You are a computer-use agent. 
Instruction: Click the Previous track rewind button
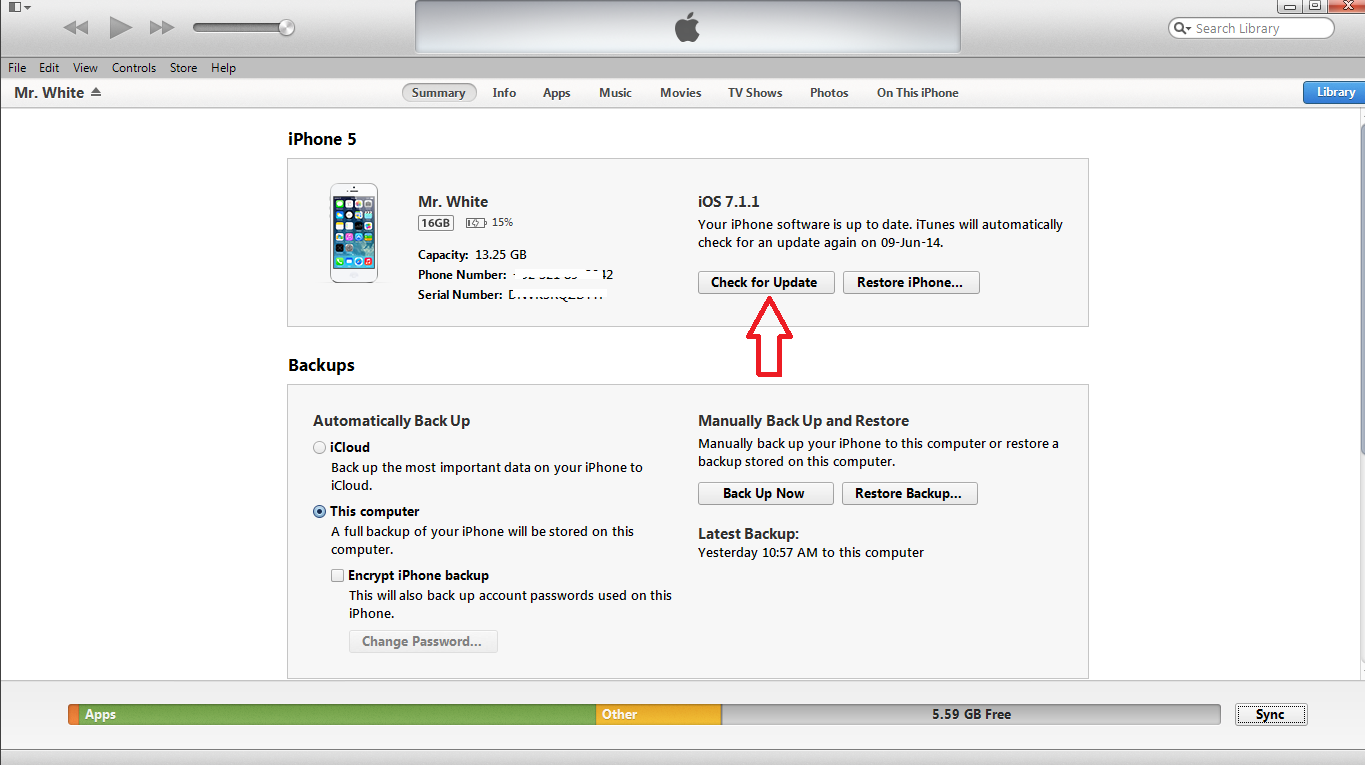(76, 28)
